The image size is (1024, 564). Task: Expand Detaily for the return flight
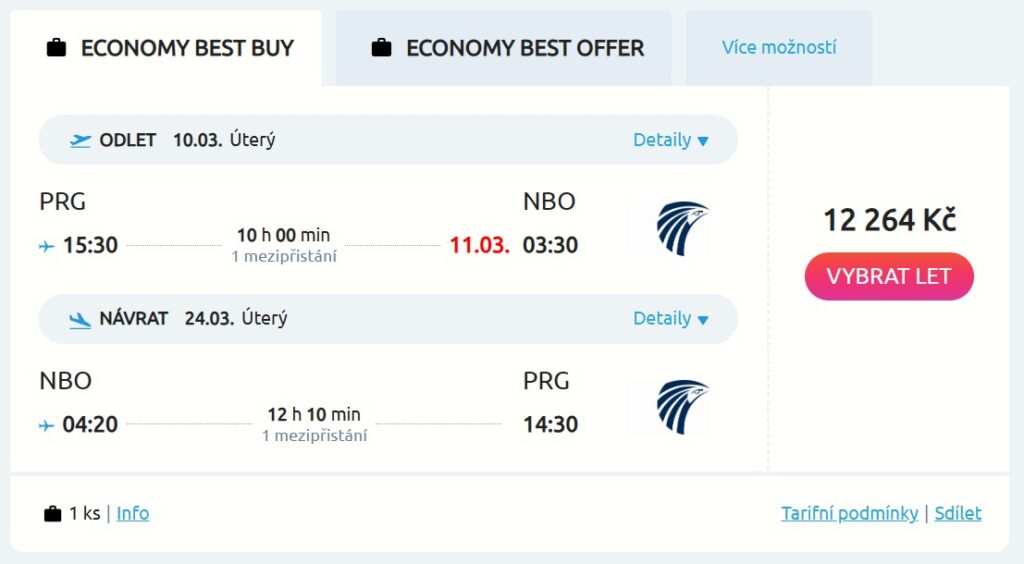(671, 319)
